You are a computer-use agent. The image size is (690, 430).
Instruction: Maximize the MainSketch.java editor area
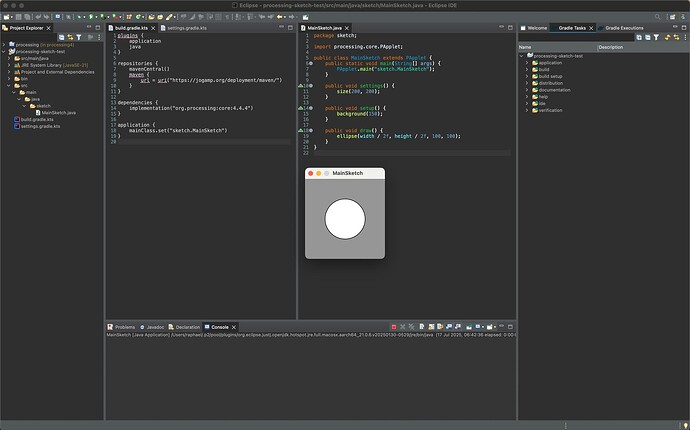(x=510, y=27)
